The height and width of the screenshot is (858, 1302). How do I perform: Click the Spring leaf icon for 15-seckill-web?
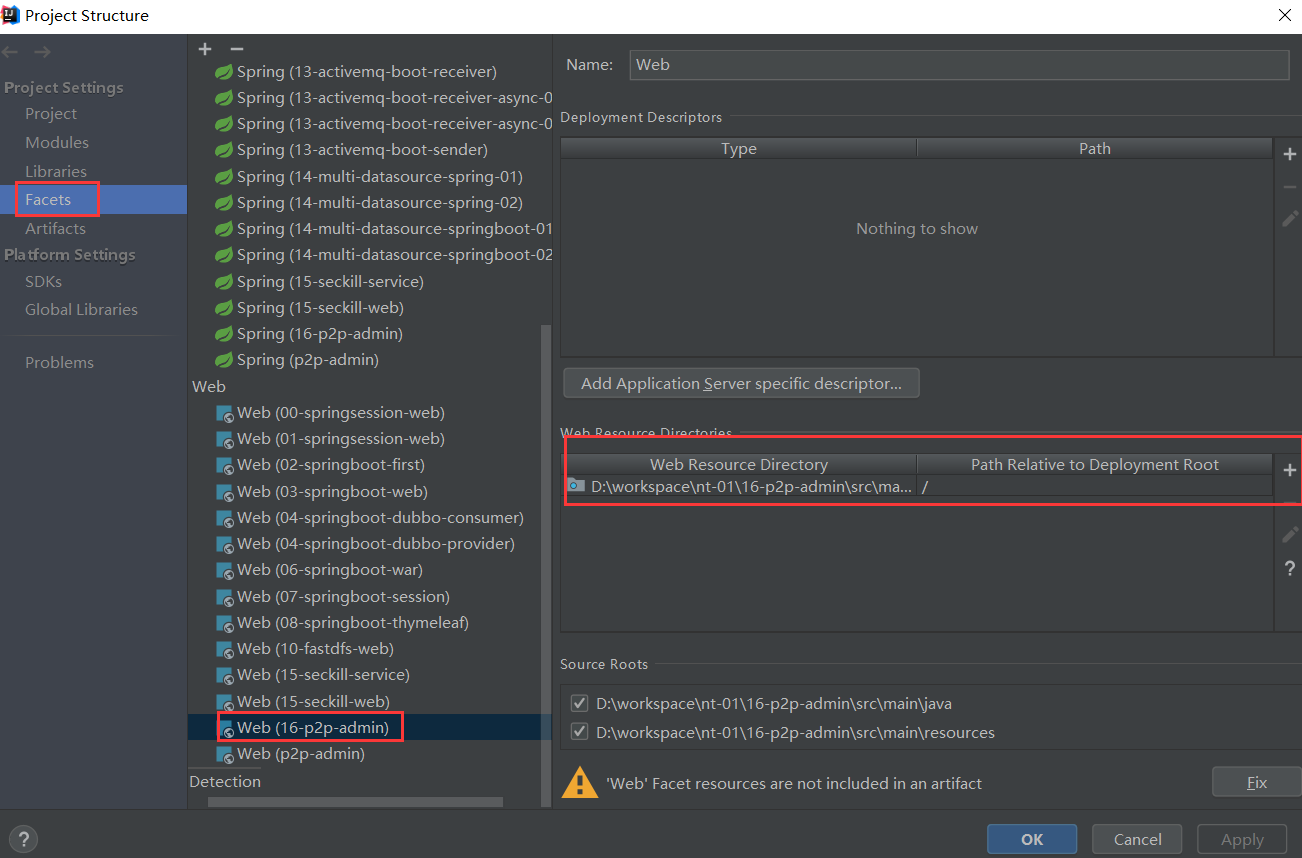[225, 307]
